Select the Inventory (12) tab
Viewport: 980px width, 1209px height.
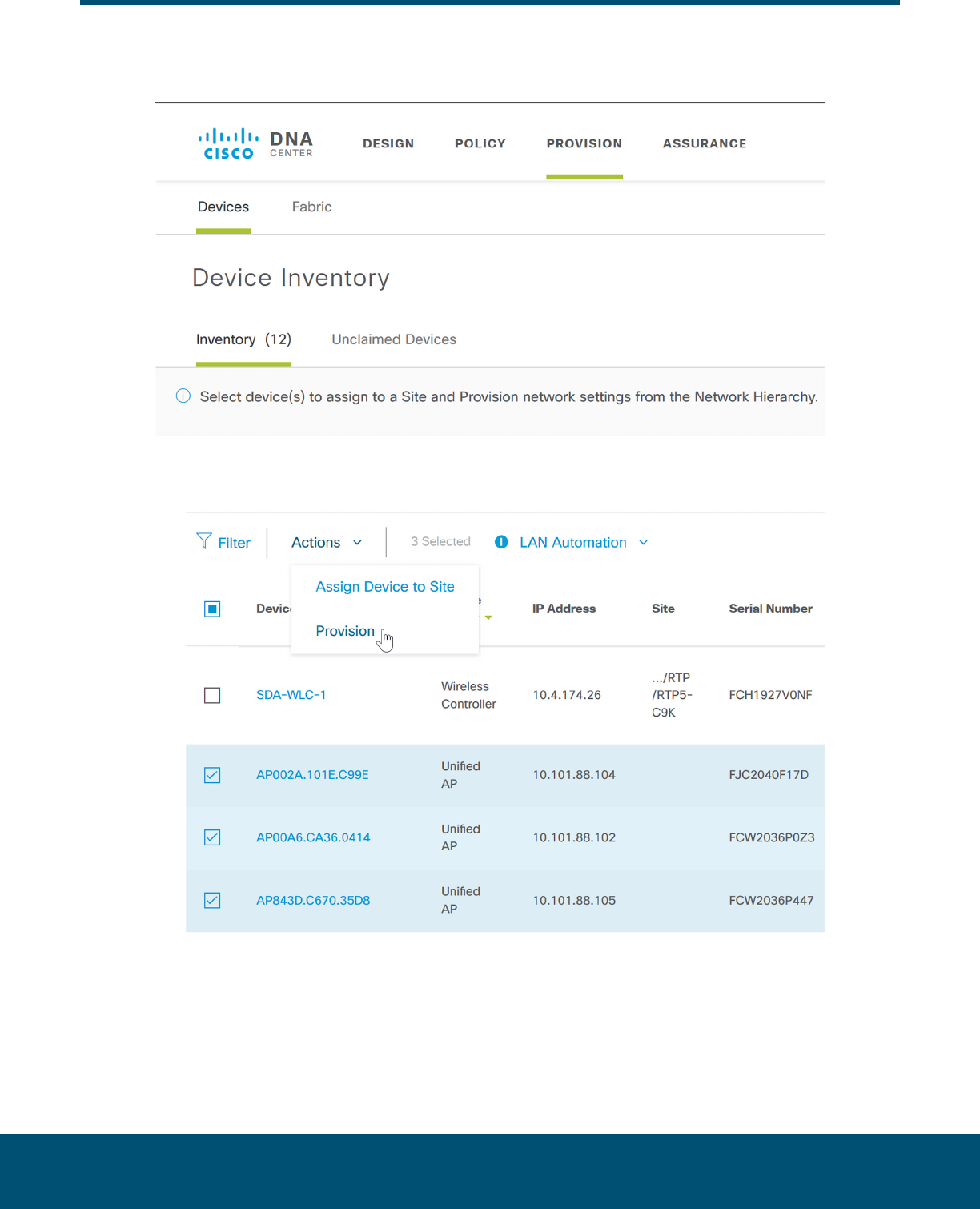coord(243,339)
